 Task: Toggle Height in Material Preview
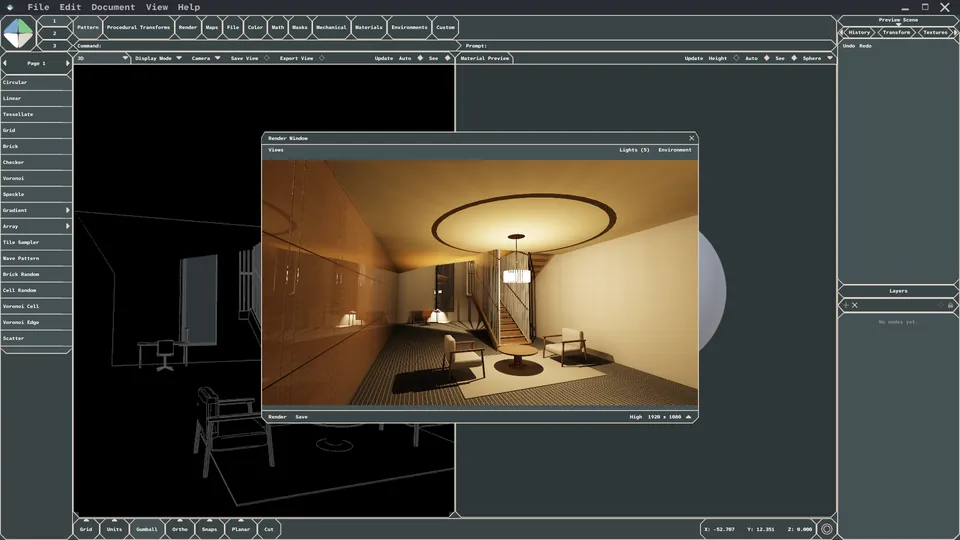pos(736,58)
